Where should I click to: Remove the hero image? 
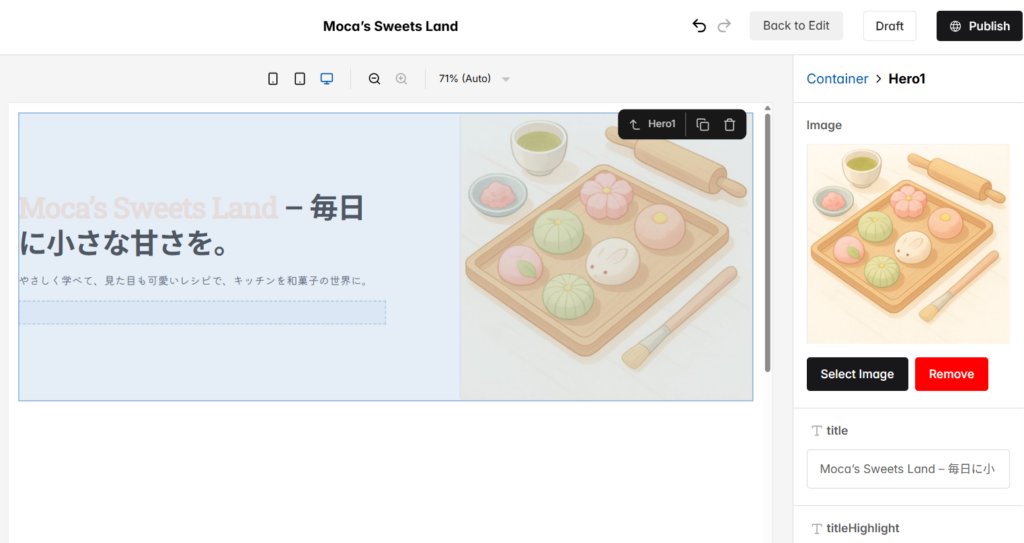tap(951, 374)
